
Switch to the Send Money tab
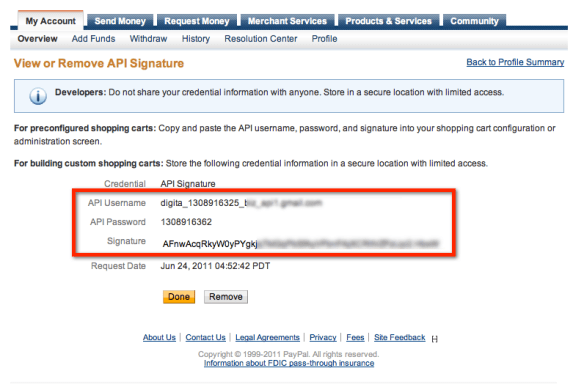click(x=120, y=21)
